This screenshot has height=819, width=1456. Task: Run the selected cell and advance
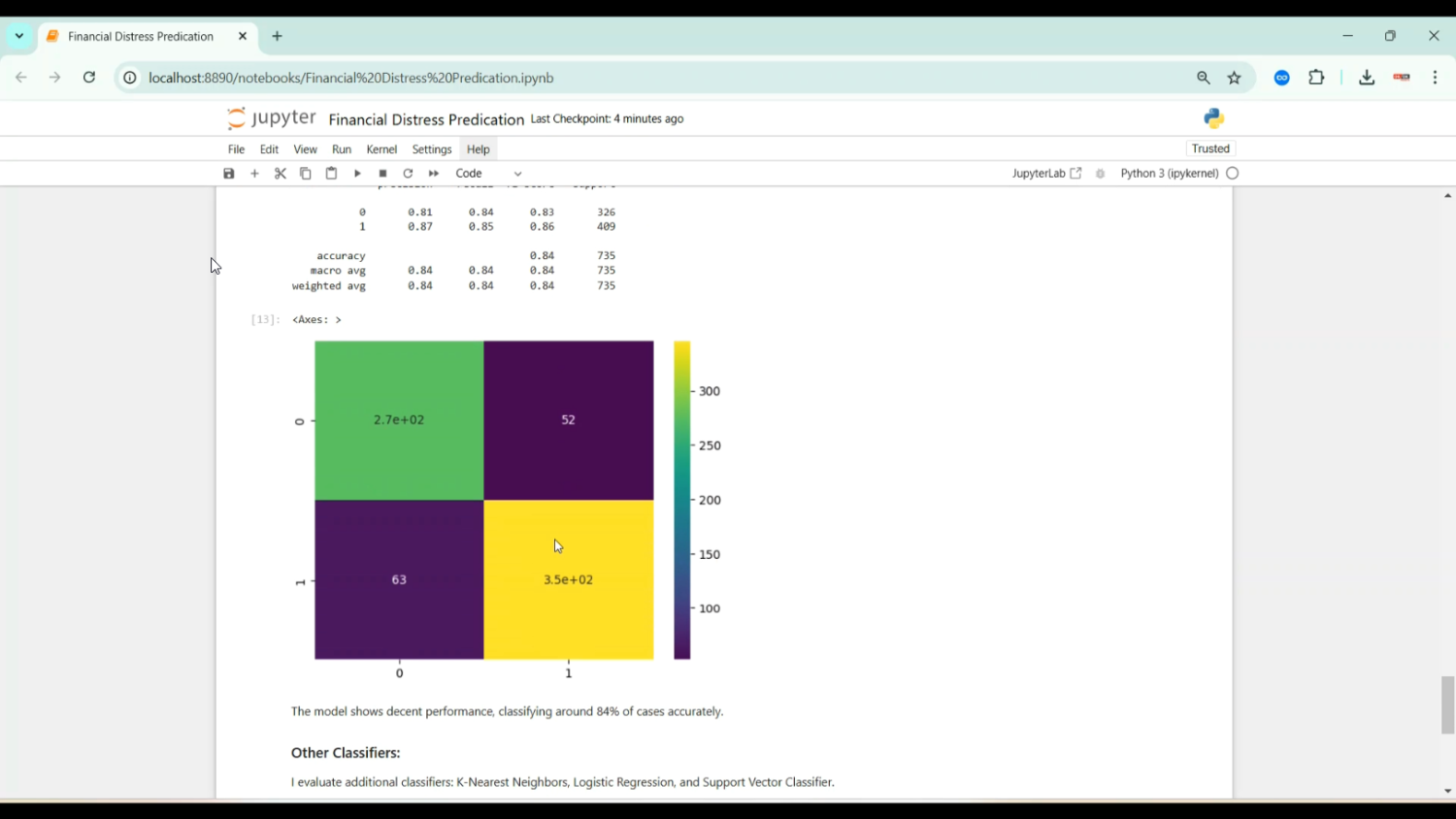coord(357,174)
